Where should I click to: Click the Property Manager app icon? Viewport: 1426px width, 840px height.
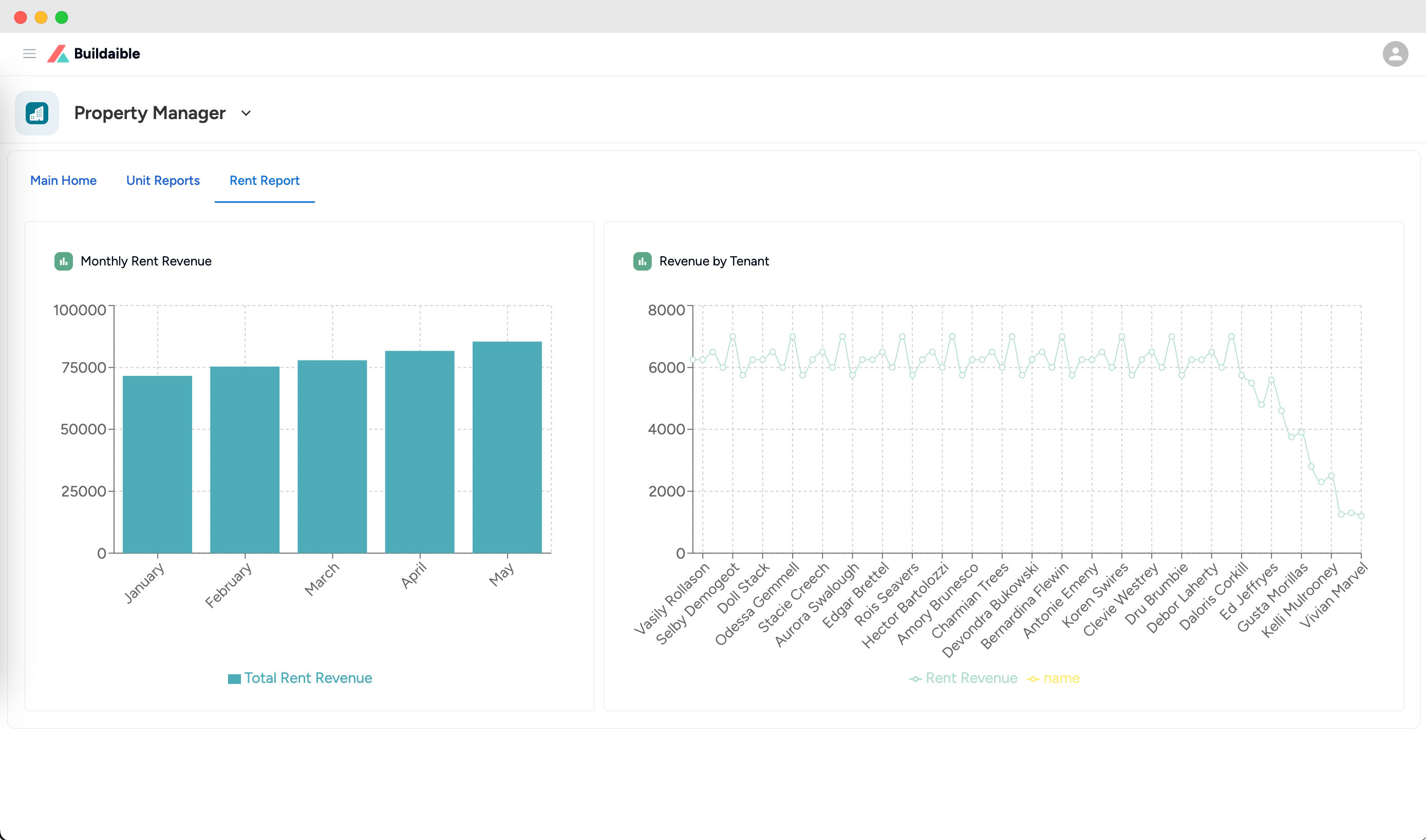click(37, 113)
